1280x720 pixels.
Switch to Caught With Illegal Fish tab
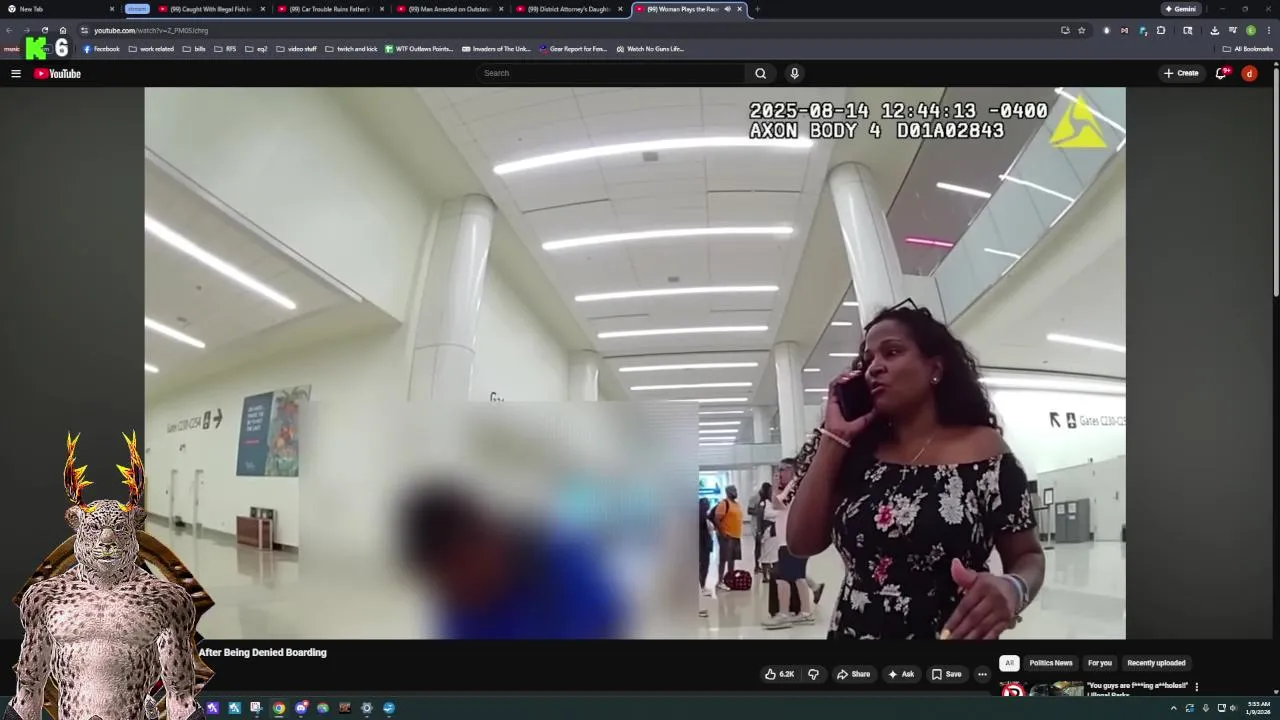(x=210, y=9)
